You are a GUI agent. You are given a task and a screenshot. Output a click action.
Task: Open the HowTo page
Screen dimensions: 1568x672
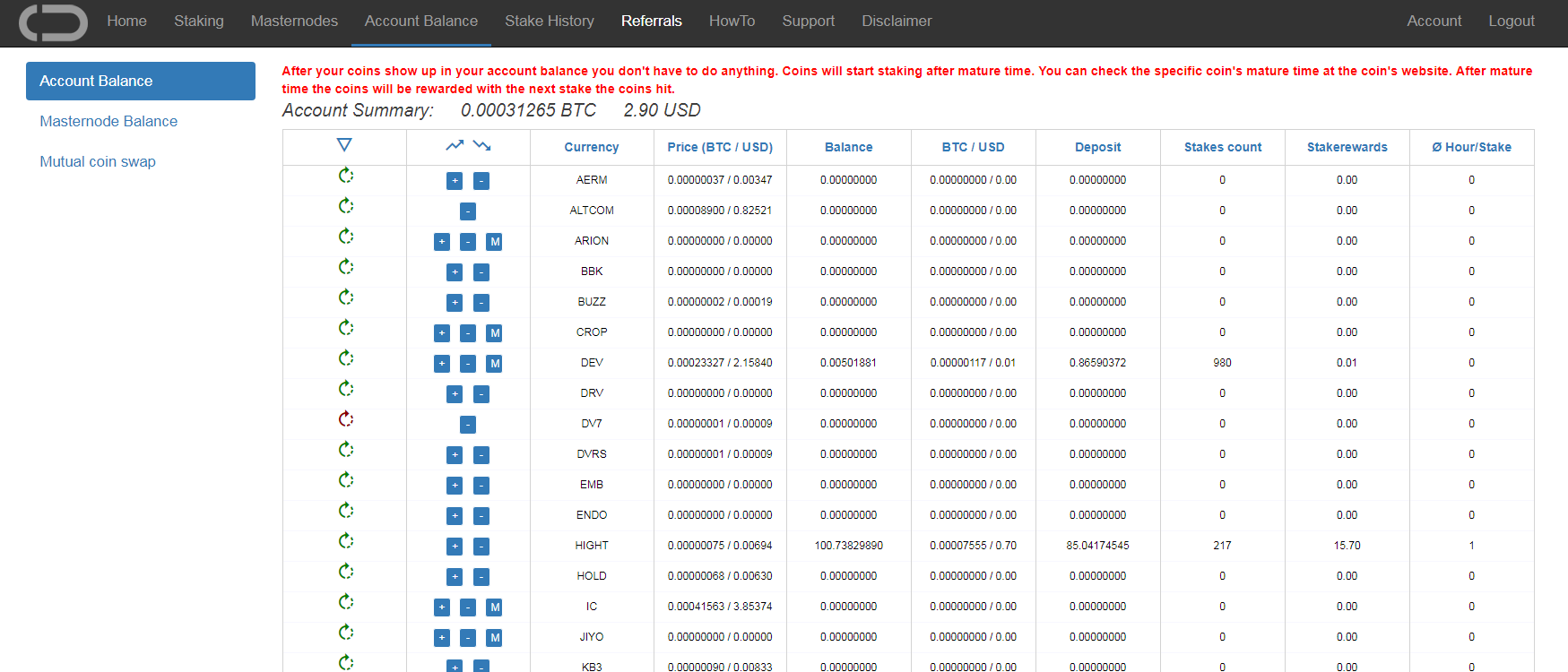[732, 22]
